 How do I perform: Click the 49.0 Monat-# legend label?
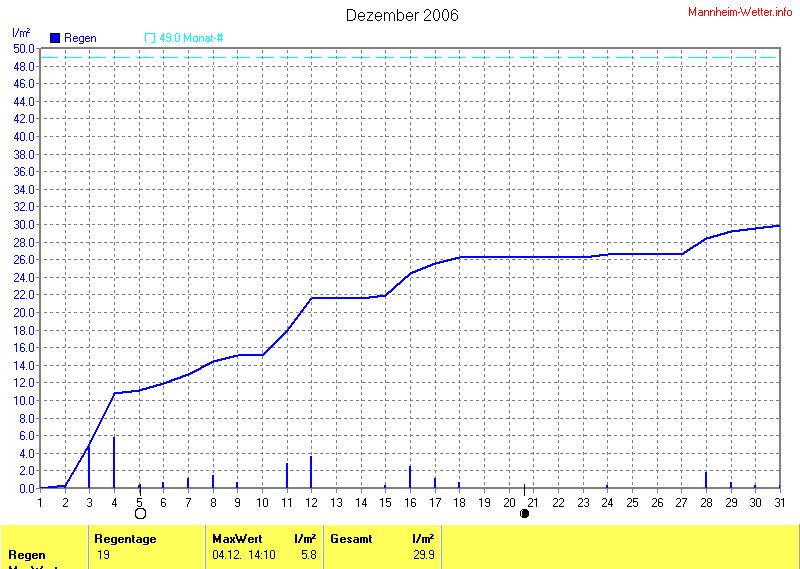[x=191, y=38]
